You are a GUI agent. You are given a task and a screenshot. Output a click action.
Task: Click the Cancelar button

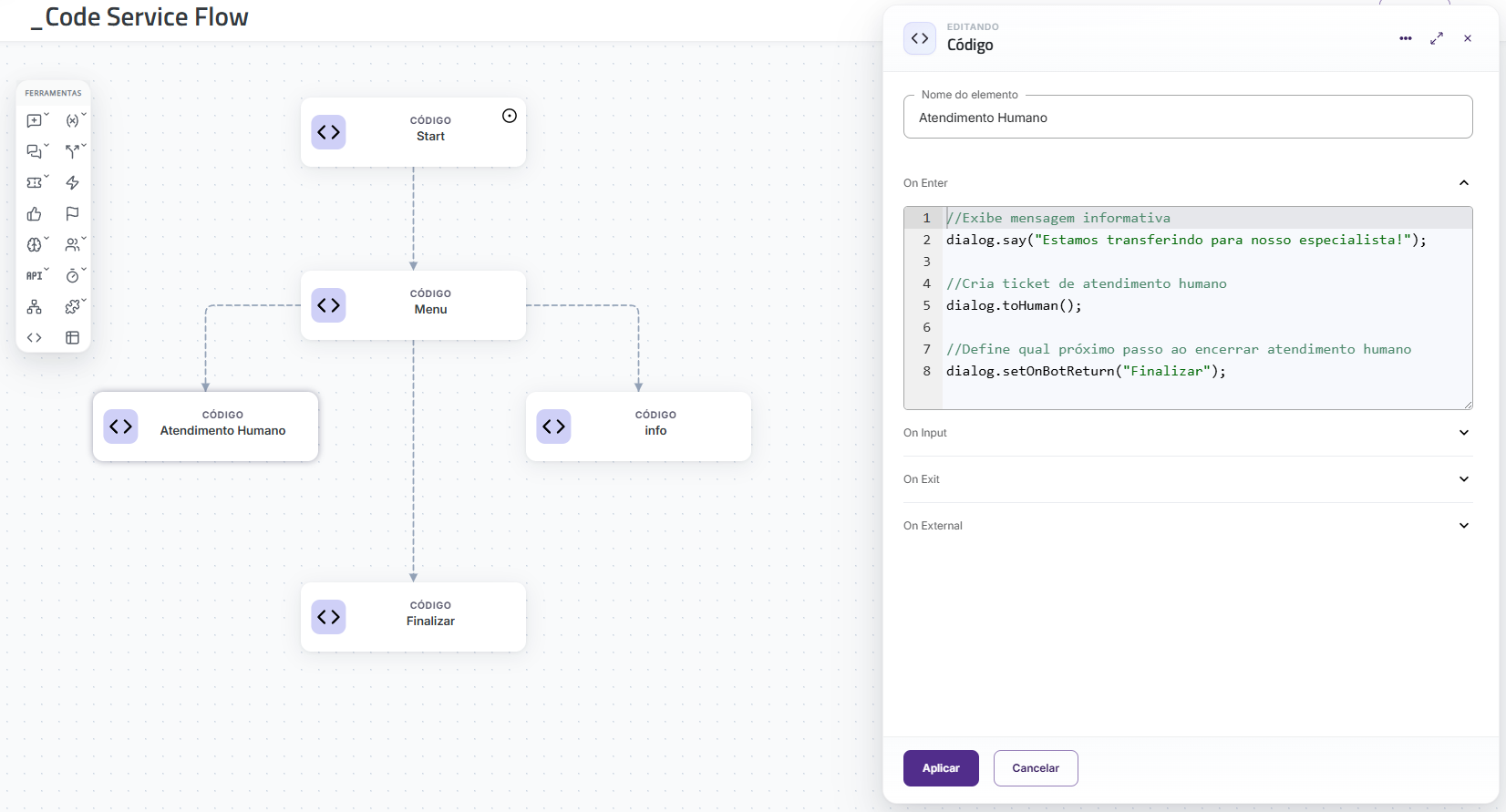coord(1036,768)
